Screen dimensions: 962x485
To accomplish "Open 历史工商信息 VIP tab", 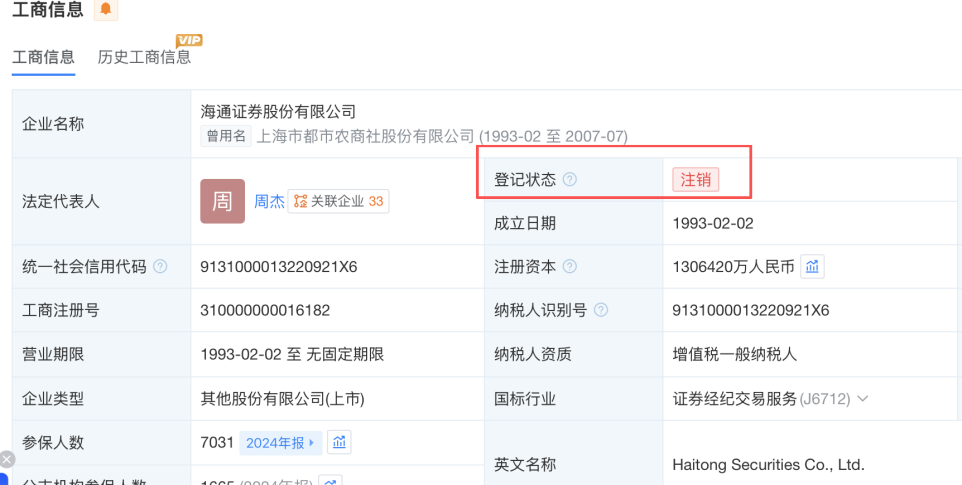I will pos(144,57).
